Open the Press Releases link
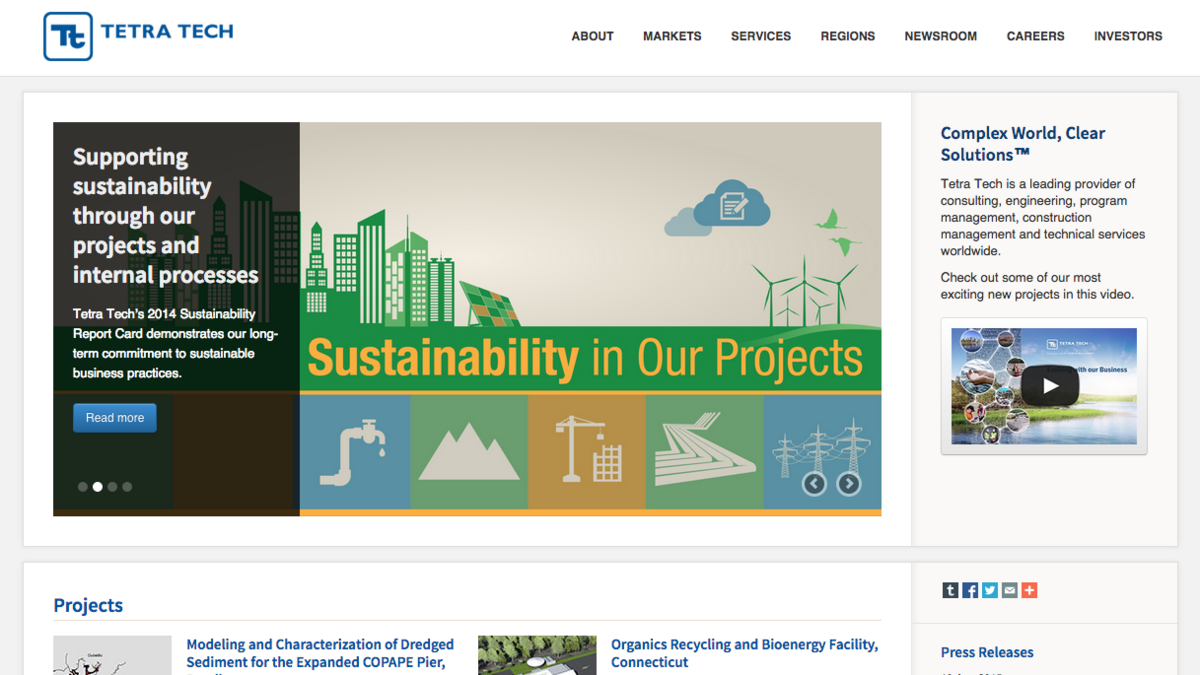1200x675 pixels. (x=987, y=652)
